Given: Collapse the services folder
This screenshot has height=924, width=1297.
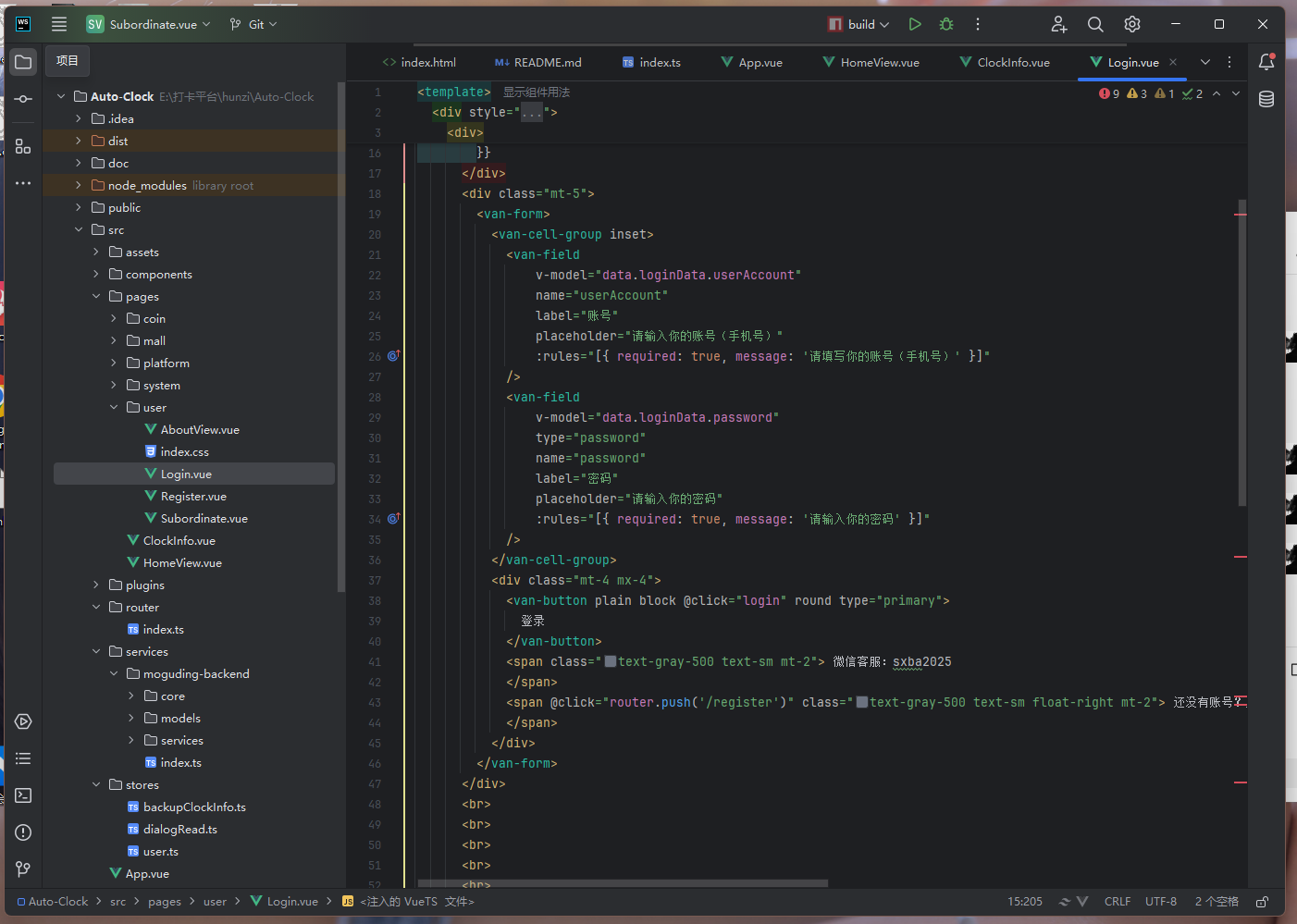Looking at the screenshot, I should pyautogui.click(x=96, y=652).
